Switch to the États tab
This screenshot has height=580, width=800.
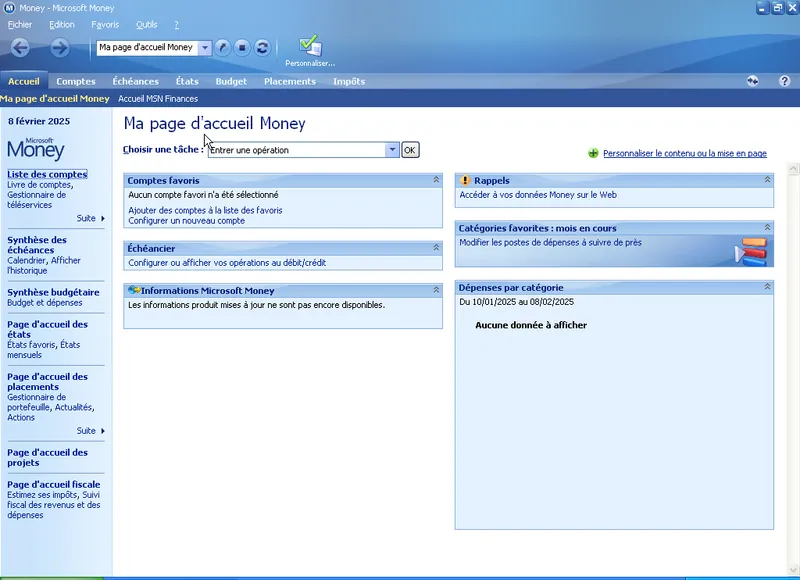click(187, 82)
